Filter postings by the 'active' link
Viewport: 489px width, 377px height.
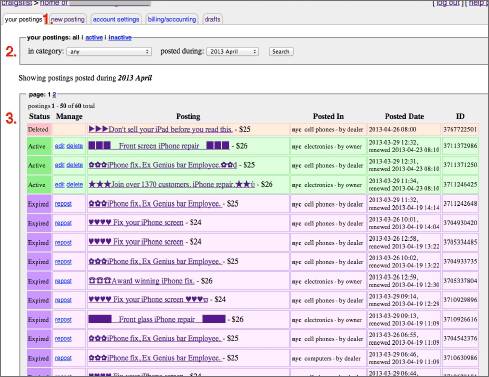coord(94,38)
